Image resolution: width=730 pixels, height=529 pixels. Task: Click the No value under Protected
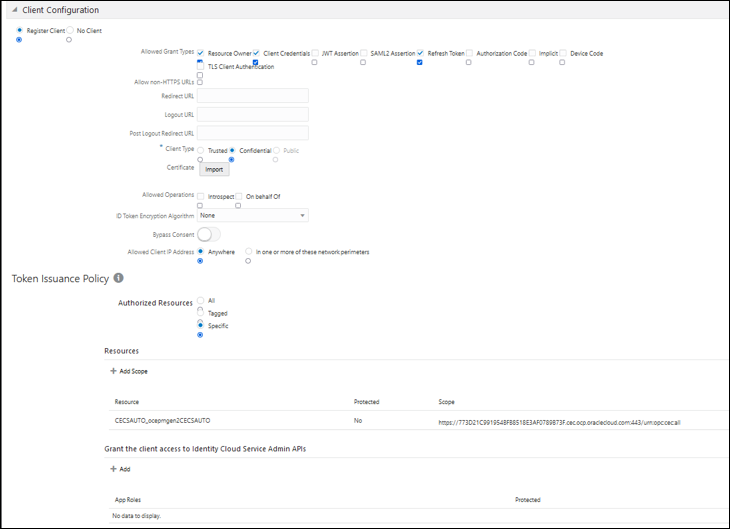point(358,420)
